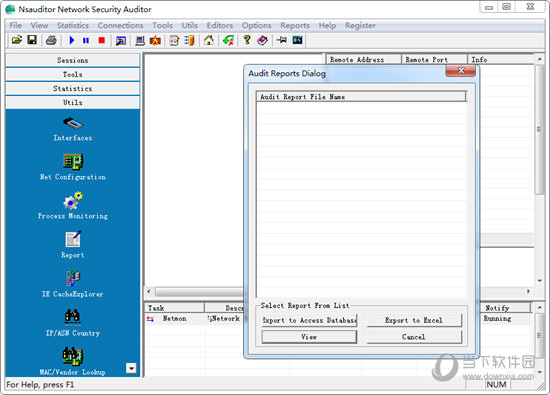Click the Notify column header
Screen dimensions: 550x395
coord(505,308)
